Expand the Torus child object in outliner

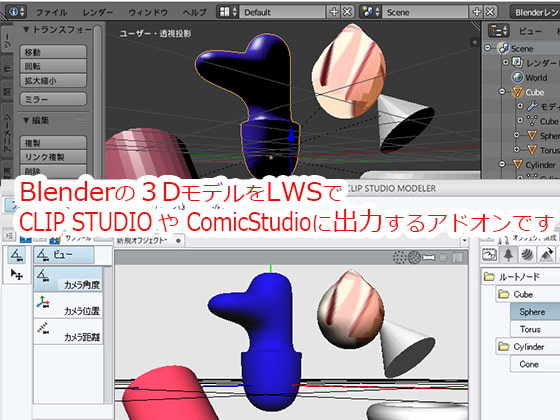[517, 149]
